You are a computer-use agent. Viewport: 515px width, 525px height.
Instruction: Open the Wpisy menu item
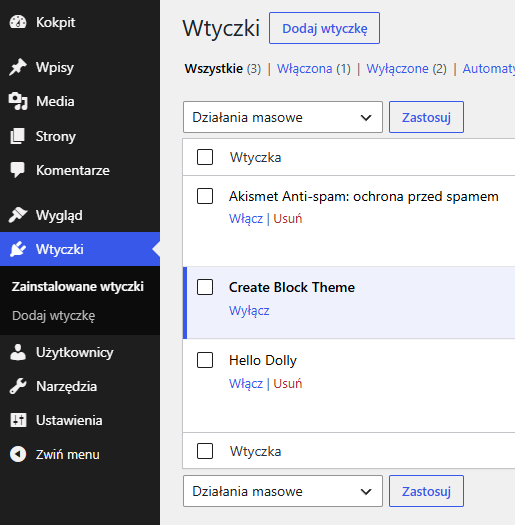80,67
